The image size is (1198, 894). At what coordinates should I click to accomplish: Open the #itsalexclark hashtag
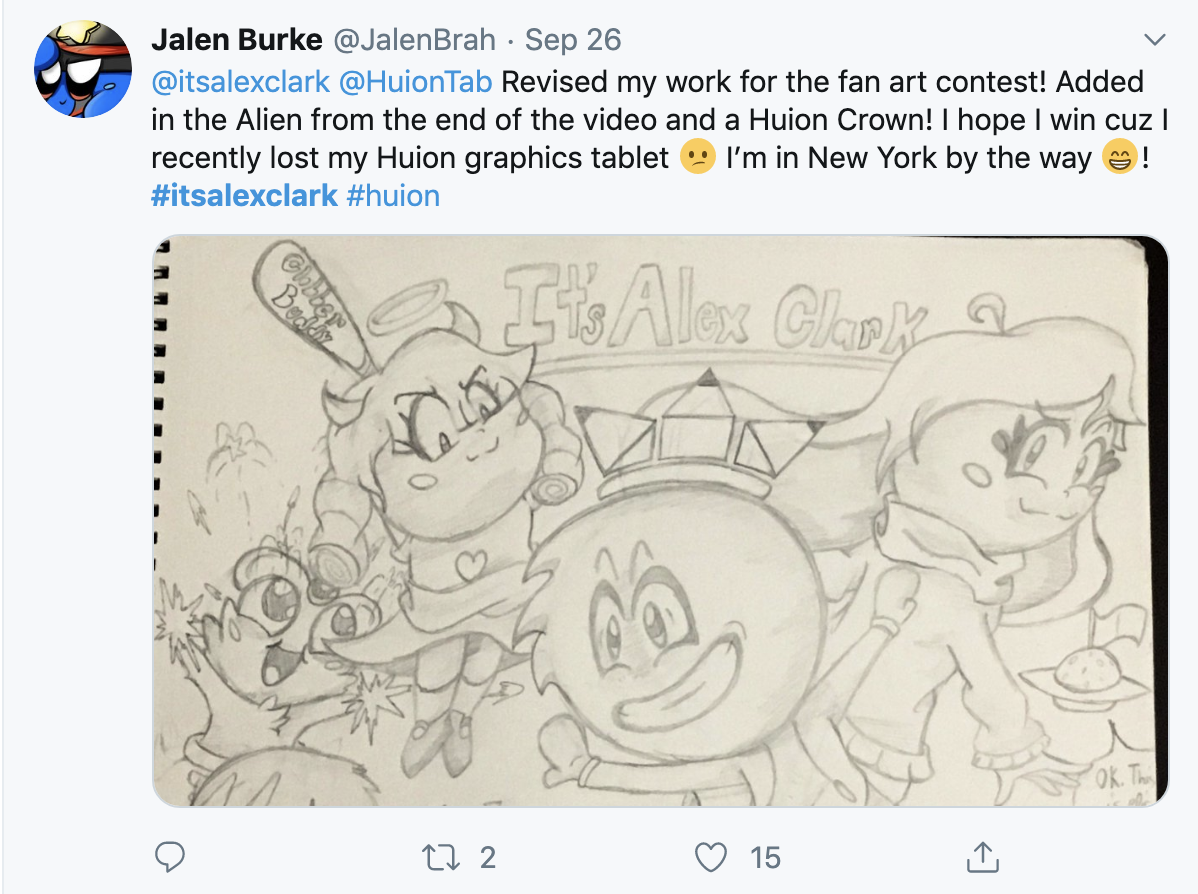pyautogui.click(x=244, y=196)
